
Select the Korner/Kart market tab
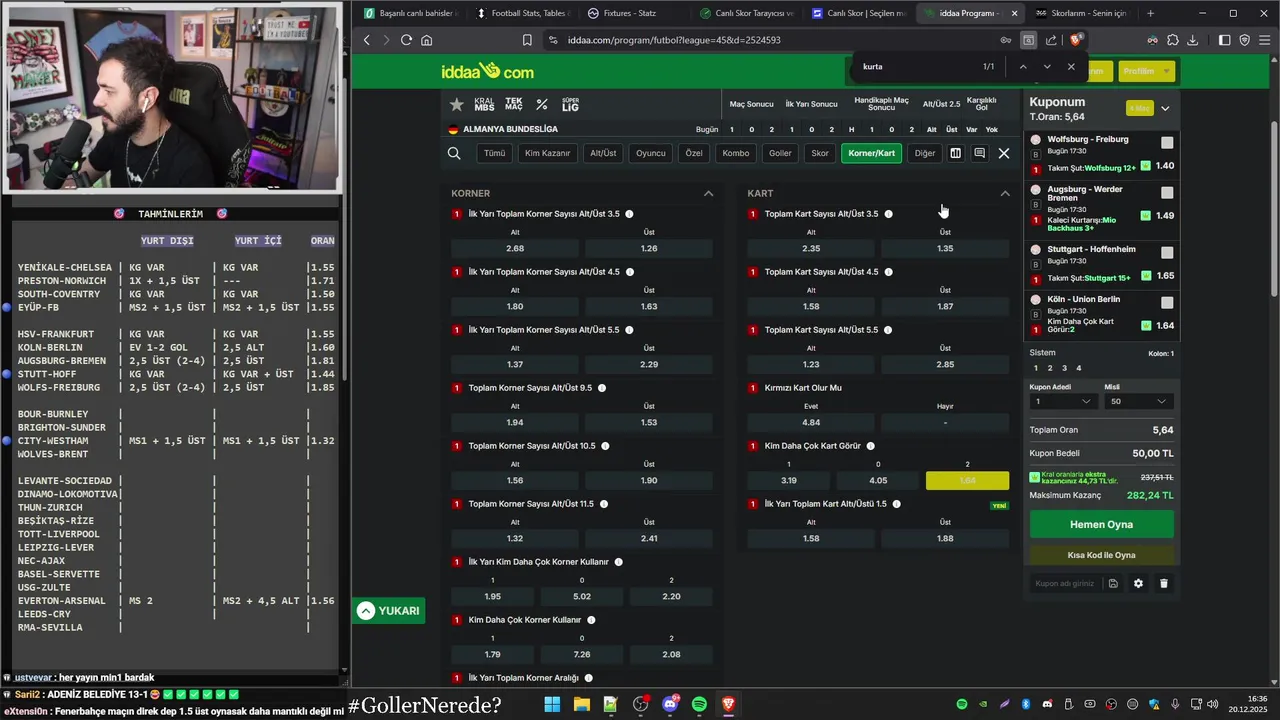click(x=871, y=153)
